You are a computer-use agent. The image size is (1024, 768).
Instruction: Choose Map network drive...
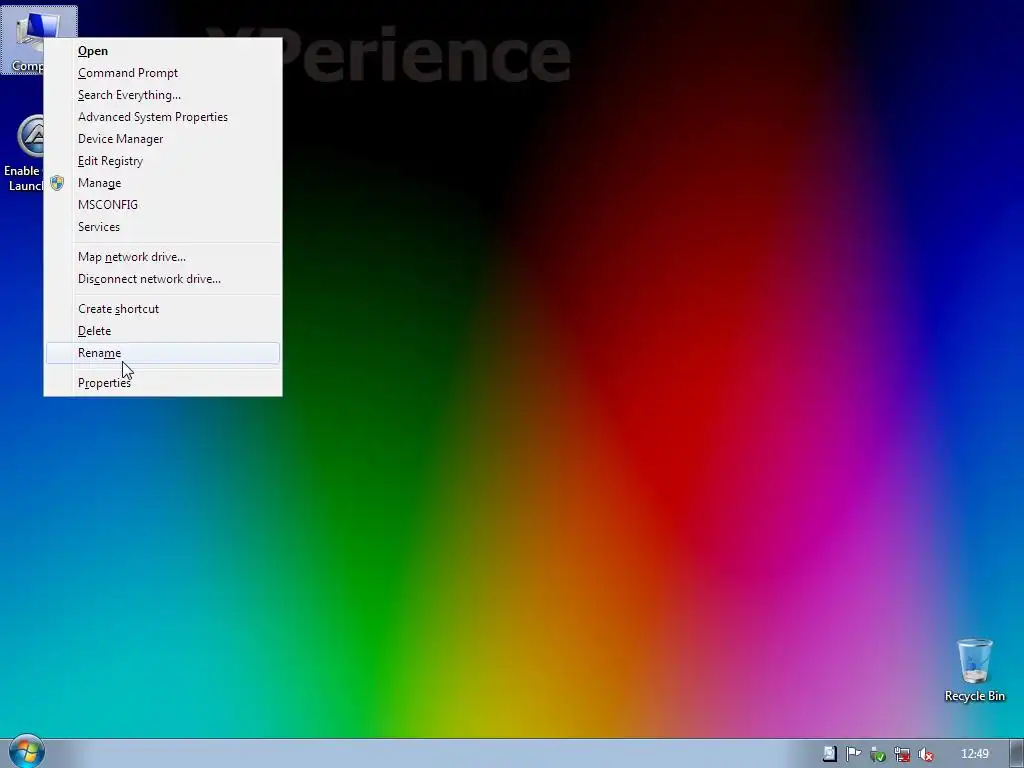pos(163,257)
